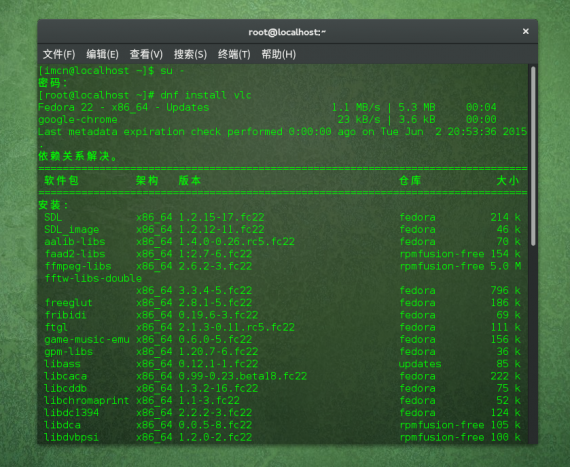Click the 'dnf install vlc' command text
The image size is (570, 467).
coord(206,95)
